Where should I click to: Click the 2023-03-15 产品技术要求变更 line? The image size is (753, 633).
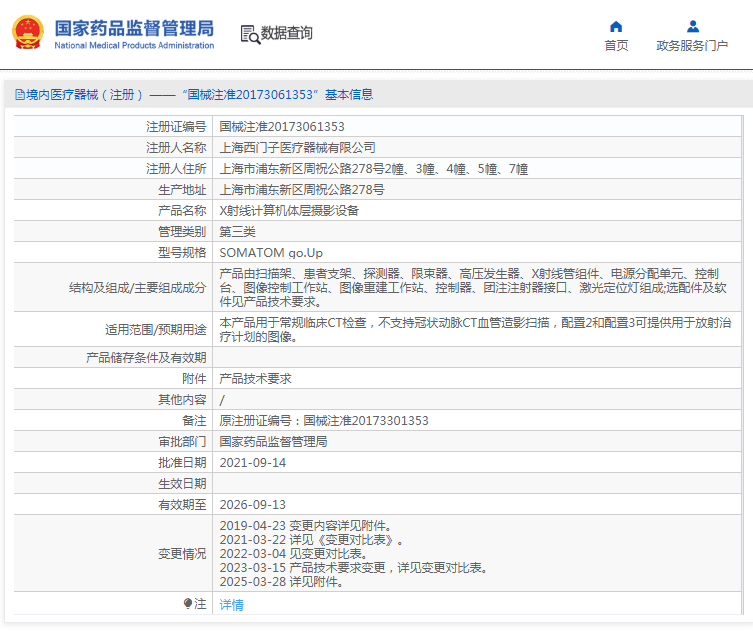coord(354,568)
